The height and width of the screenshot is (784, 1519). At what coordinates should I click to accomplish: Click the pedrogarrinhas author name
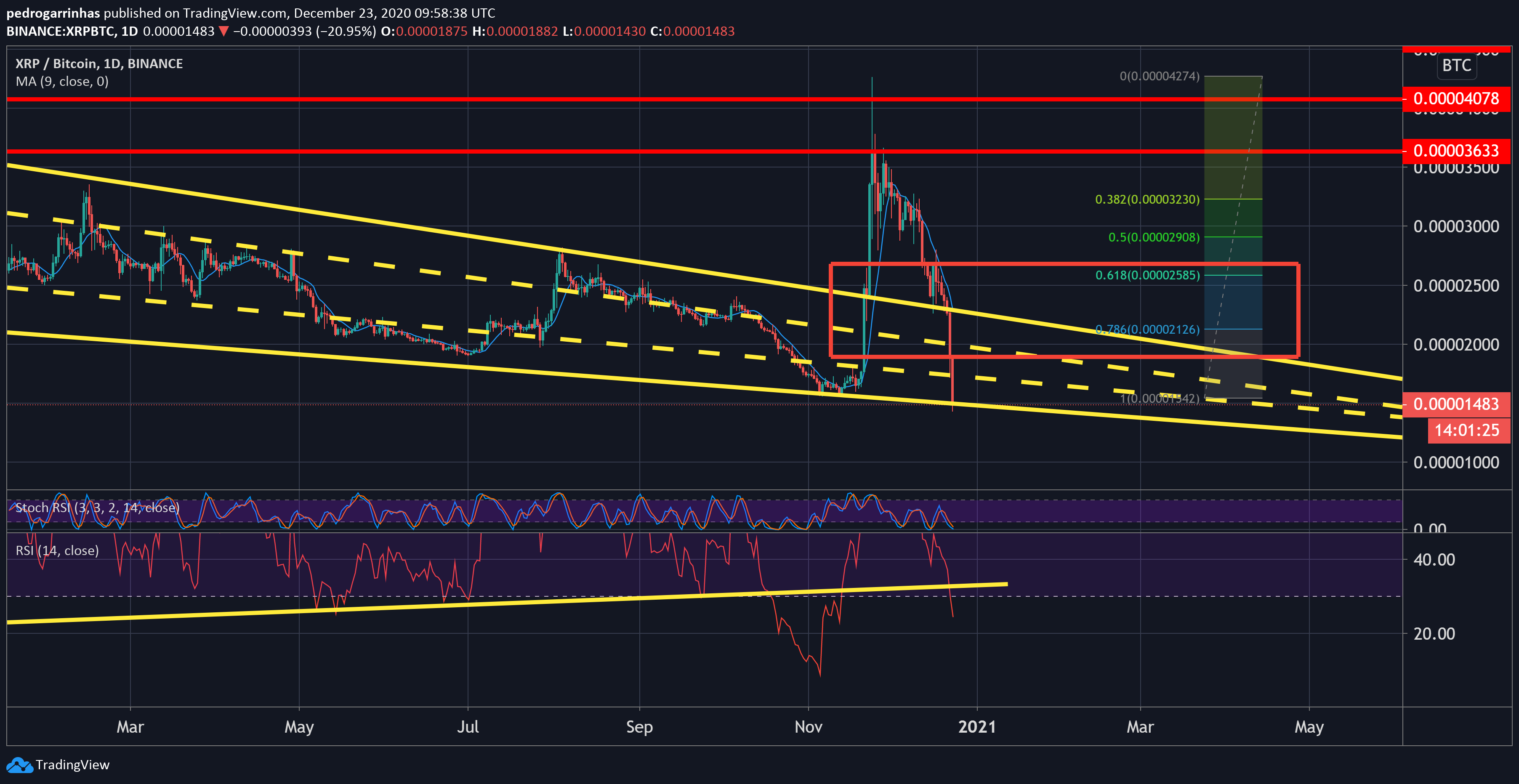pyautogui.click(x=53, y=13)
